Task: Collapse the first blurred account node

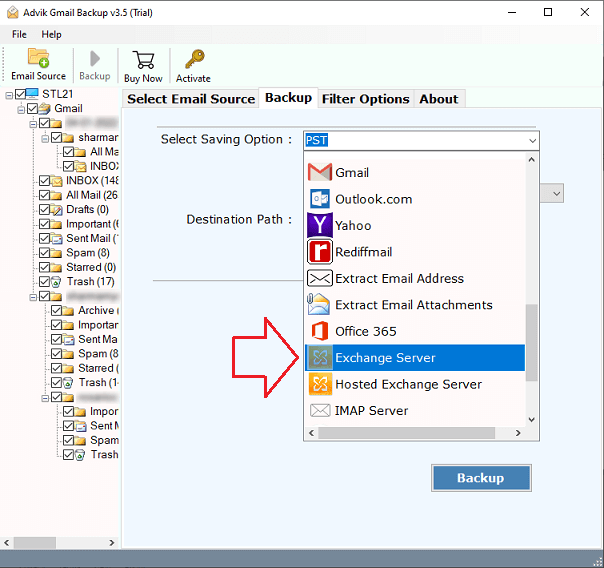Action: point(33,124)
